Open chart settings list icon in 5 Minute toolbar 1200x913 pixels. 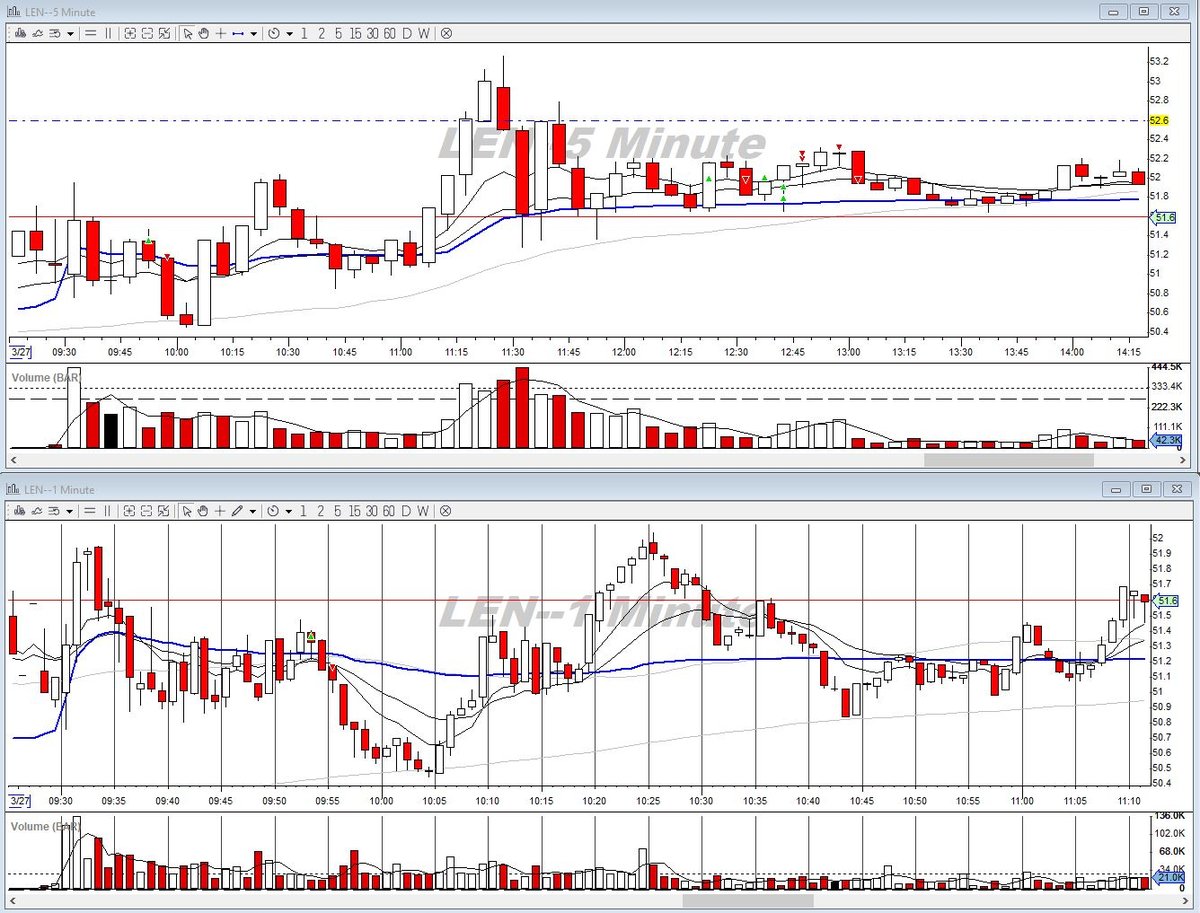pos(55,33)
